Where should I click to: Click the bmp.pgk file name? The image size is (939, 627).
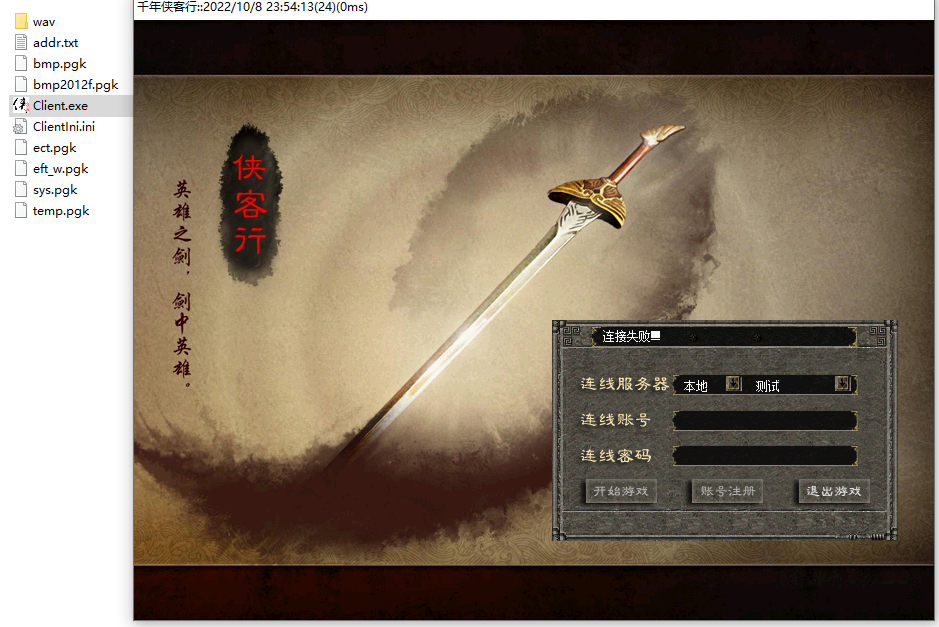pyautogui.click(x=60, y=64)
